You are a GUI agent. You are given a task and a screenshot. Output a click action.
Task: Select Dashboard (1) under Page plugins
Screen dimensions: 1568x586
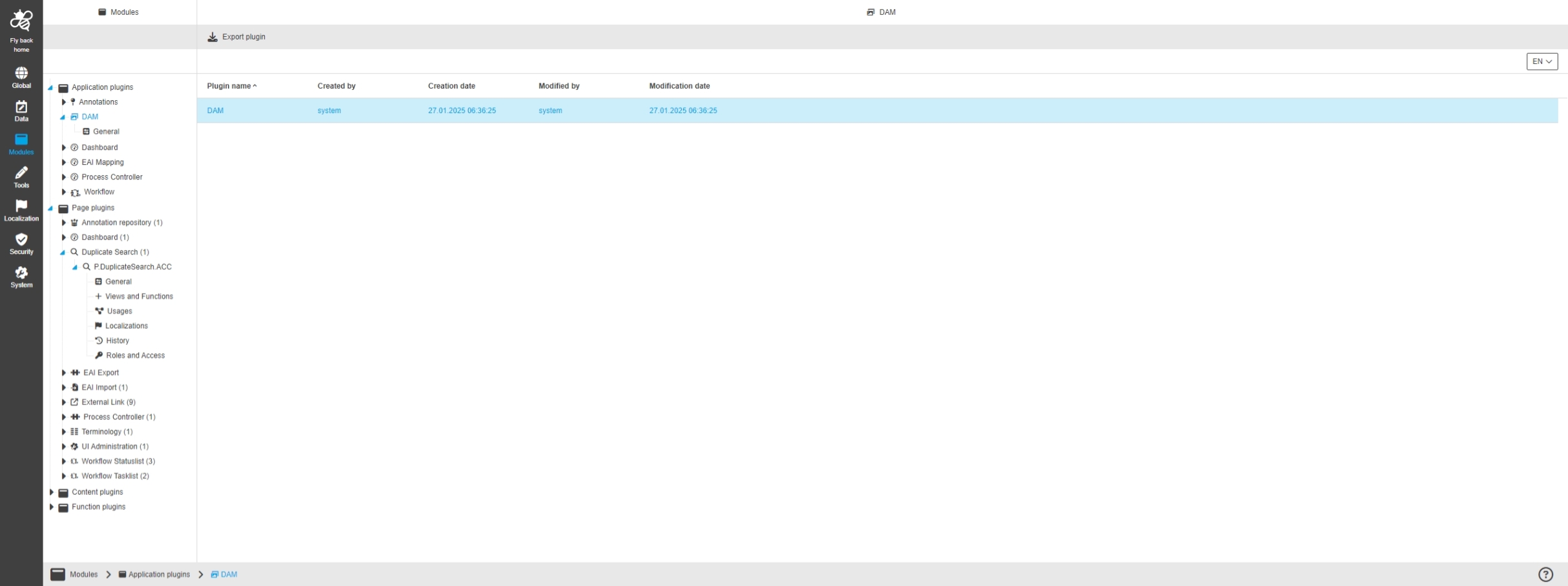pyautogui.click(x=105, y=238)
